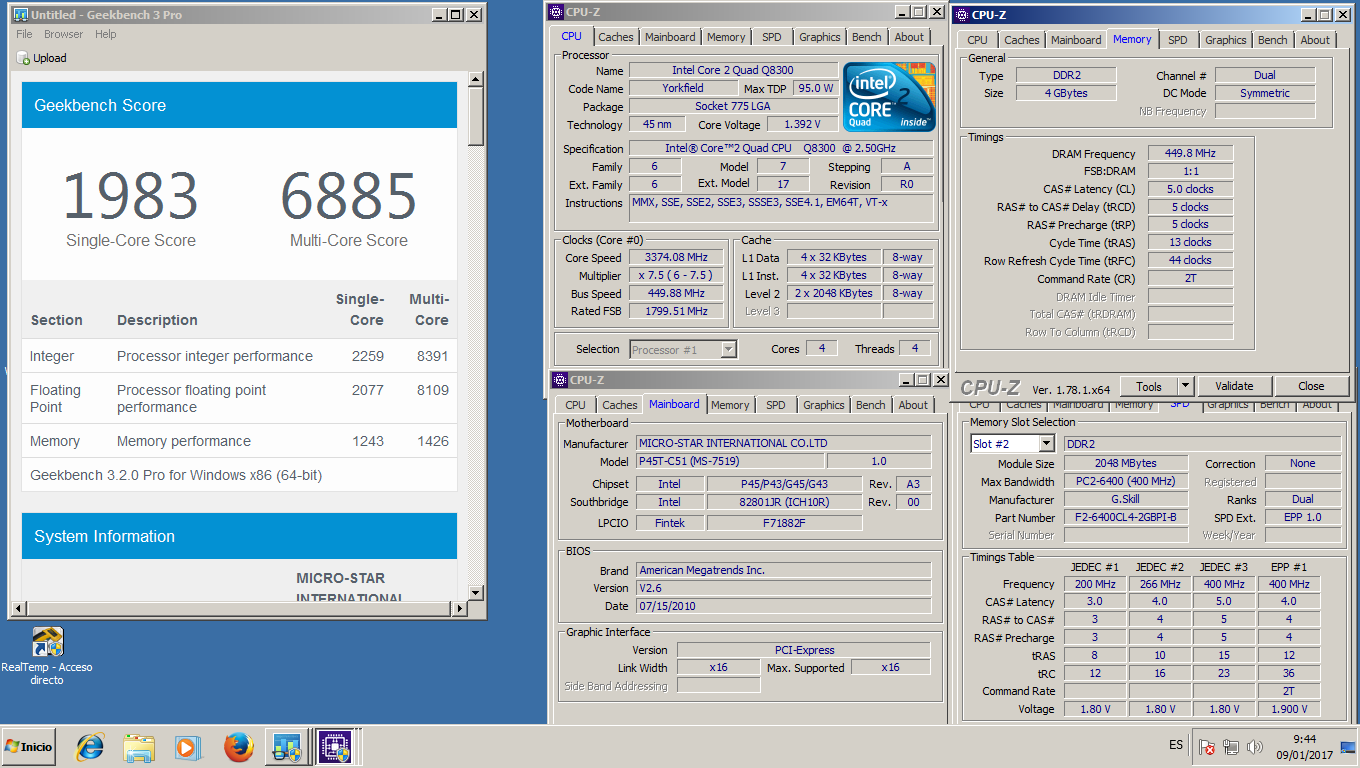This screenshot has height=768, width=1360.
Task: Click the multi-core score 6885
Action: click(x=349, y=196)
